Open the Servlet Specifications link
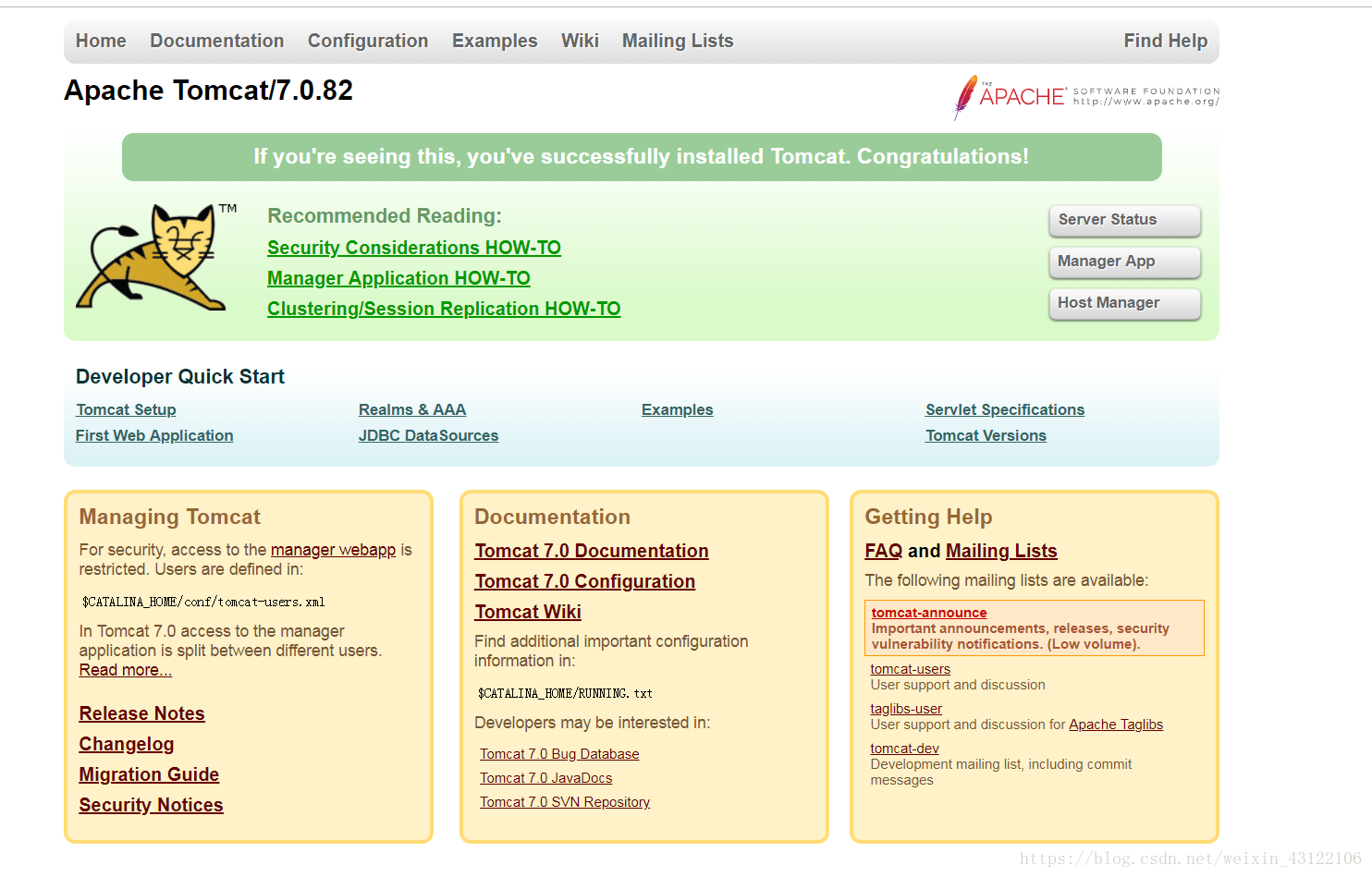The height and width of the screenshot is (877, 1372). pyautogui.click(x=1005, y=409)
